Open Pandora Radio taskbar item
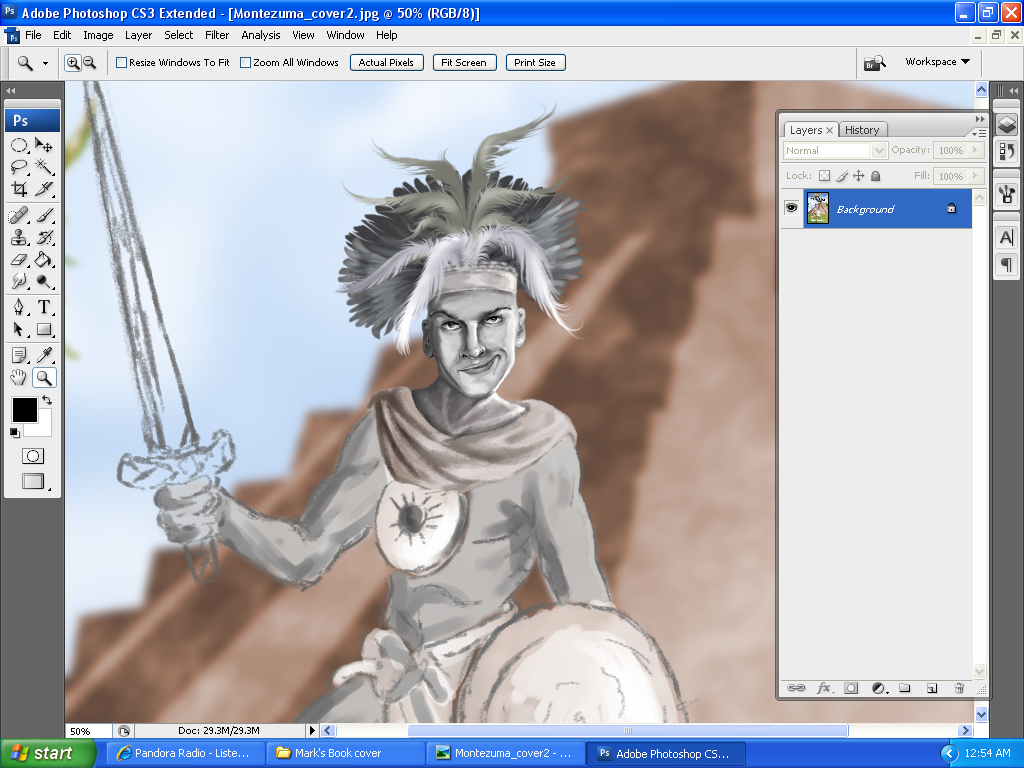This screenshot has height=768, width=1024. 185,754
